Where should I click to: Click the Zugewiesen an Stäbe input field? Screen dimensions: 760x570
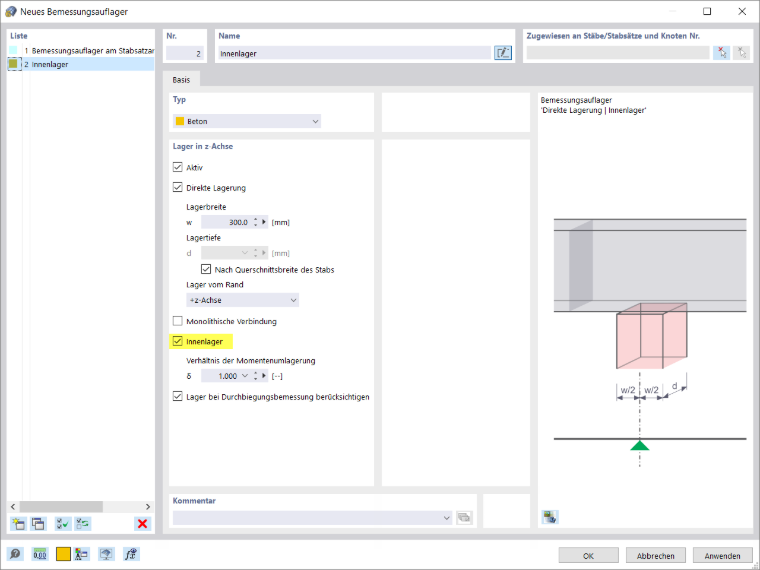(x=618, y=53)
